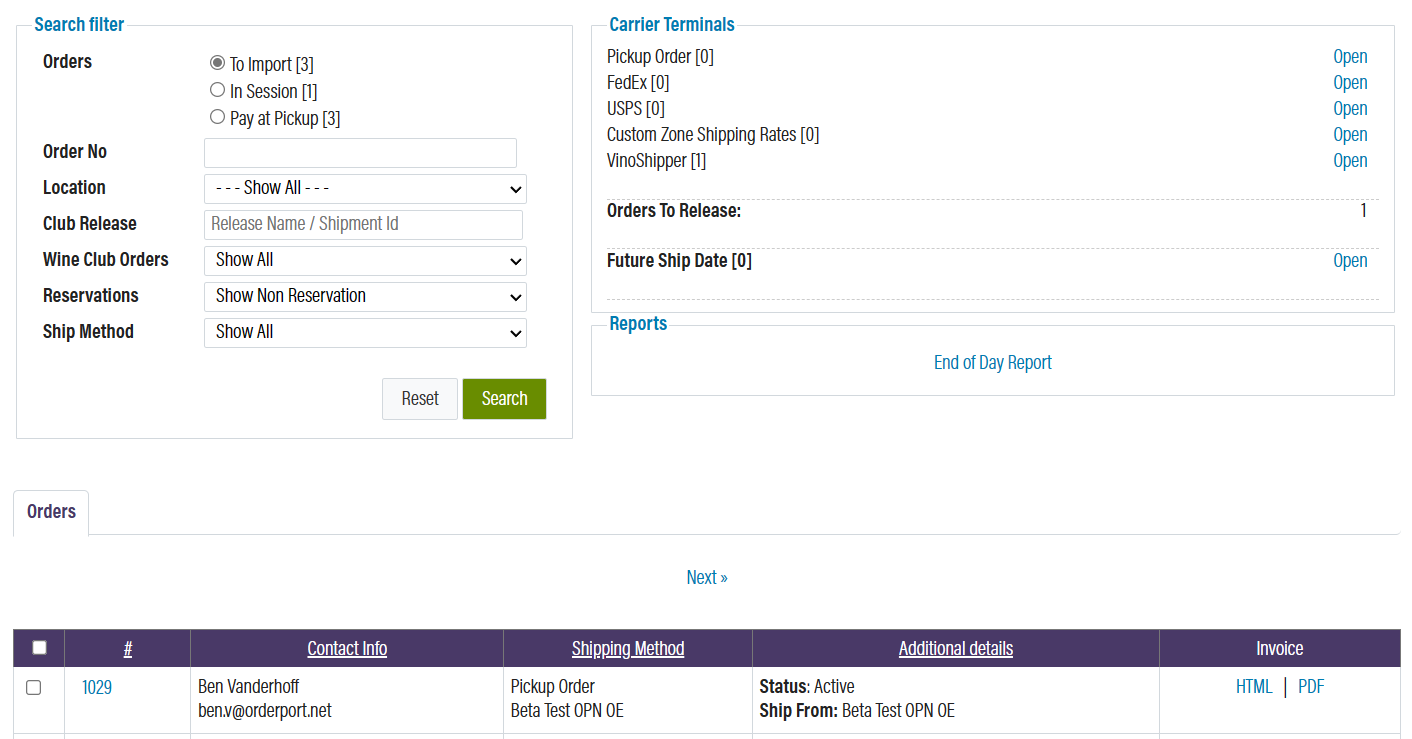Go to the next page of orders
Viewport: 1412px width, 739px height.
click(x=707, y=577)
